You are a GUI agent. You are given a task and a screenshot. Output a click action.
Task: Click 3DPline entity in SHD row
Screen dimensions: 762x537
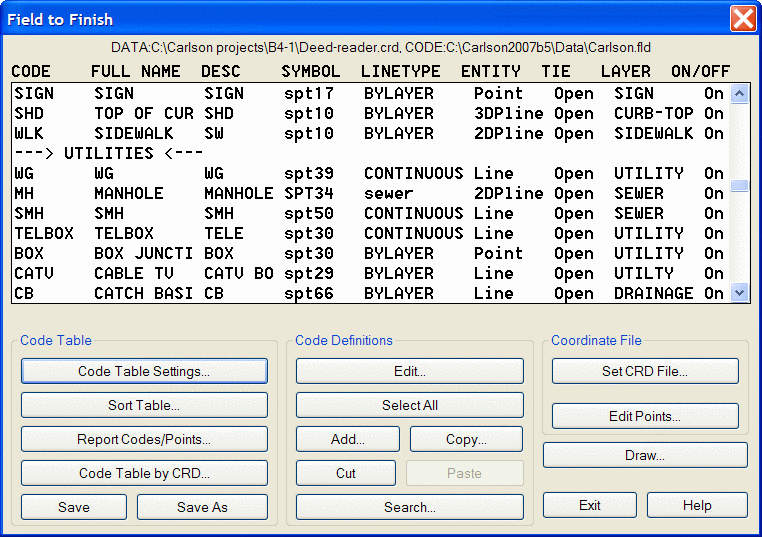point(508,113)
